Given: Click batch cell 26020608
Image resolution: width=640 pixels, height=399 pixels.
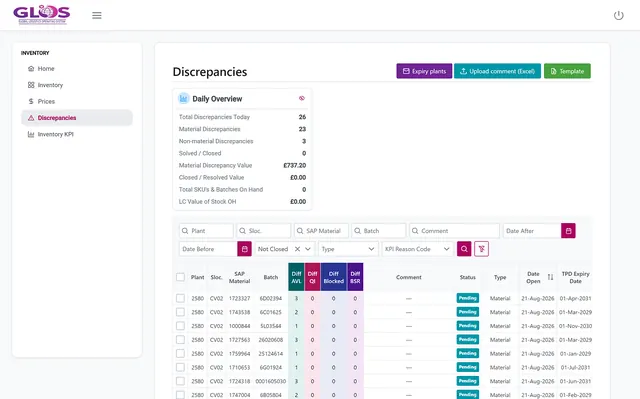Looking at the screenshot, I should (x=271, y=339).
